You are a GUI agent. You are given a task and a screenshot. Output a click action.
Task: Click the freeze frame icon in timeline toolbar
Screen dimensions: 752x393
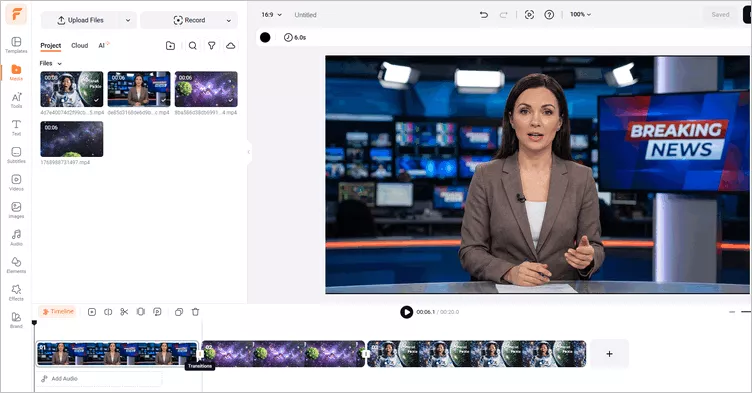[141, 312]
